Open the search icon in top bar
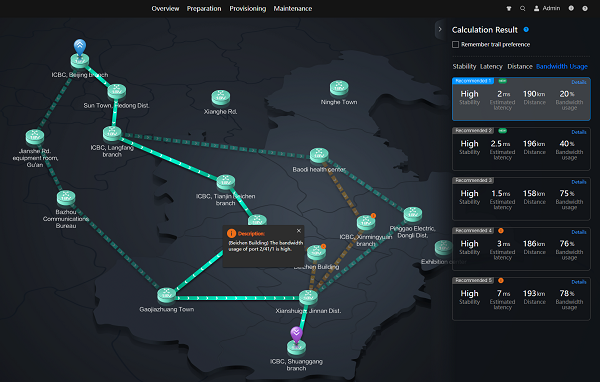The image size is (600, 382). (522, 8)
